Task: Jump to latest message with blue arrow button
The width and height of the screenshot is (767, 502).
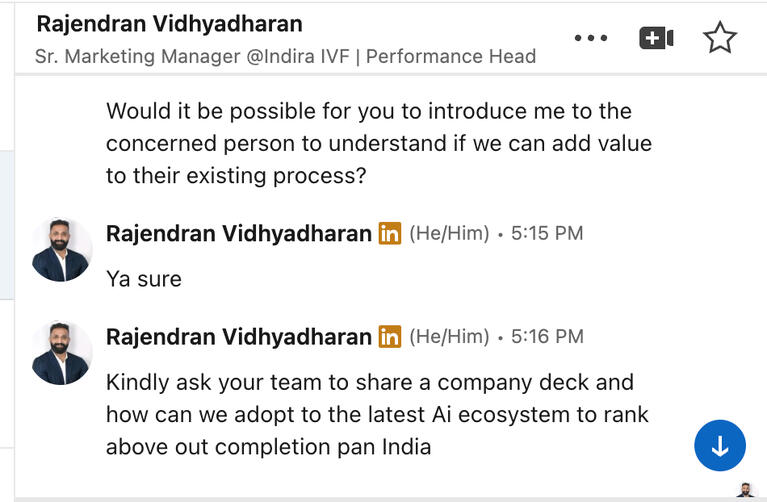Action: pyautogui.click(x=720, y=445)
